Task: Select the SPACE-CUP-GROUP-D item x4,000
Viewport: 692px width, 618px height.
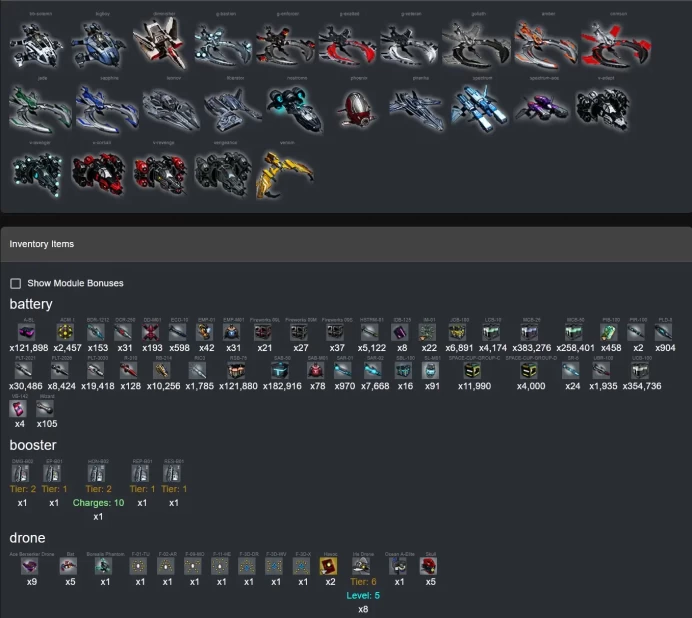Action: coord(529,370)
